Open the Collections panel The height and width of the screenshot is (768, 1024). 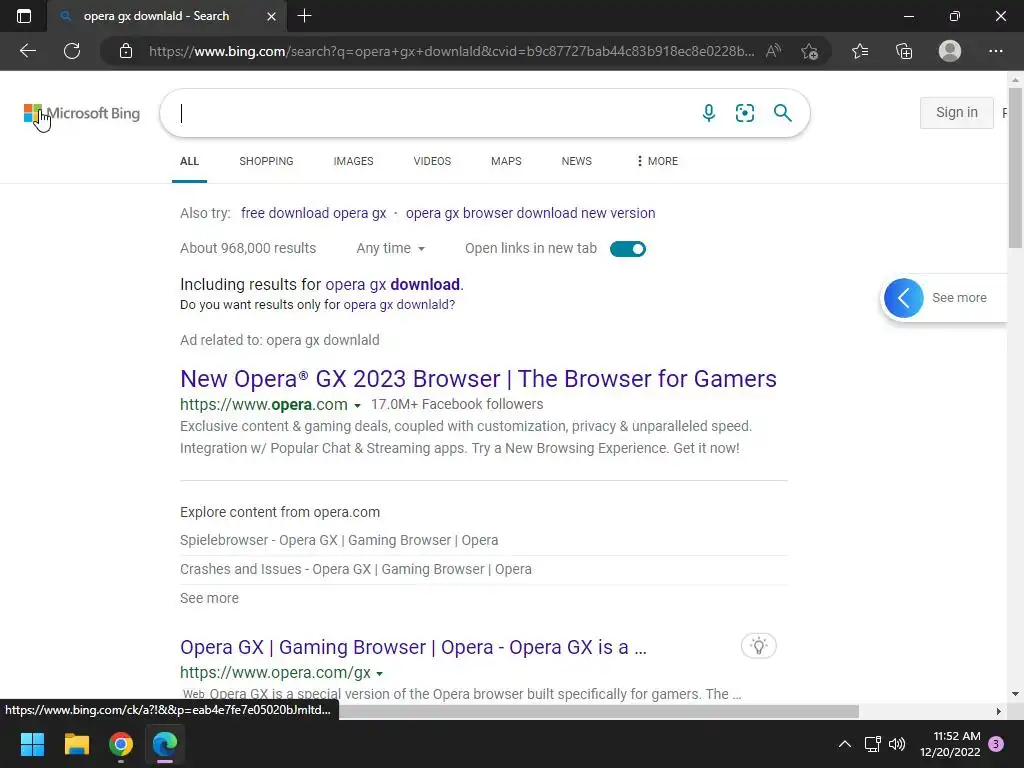pos(904,51)
